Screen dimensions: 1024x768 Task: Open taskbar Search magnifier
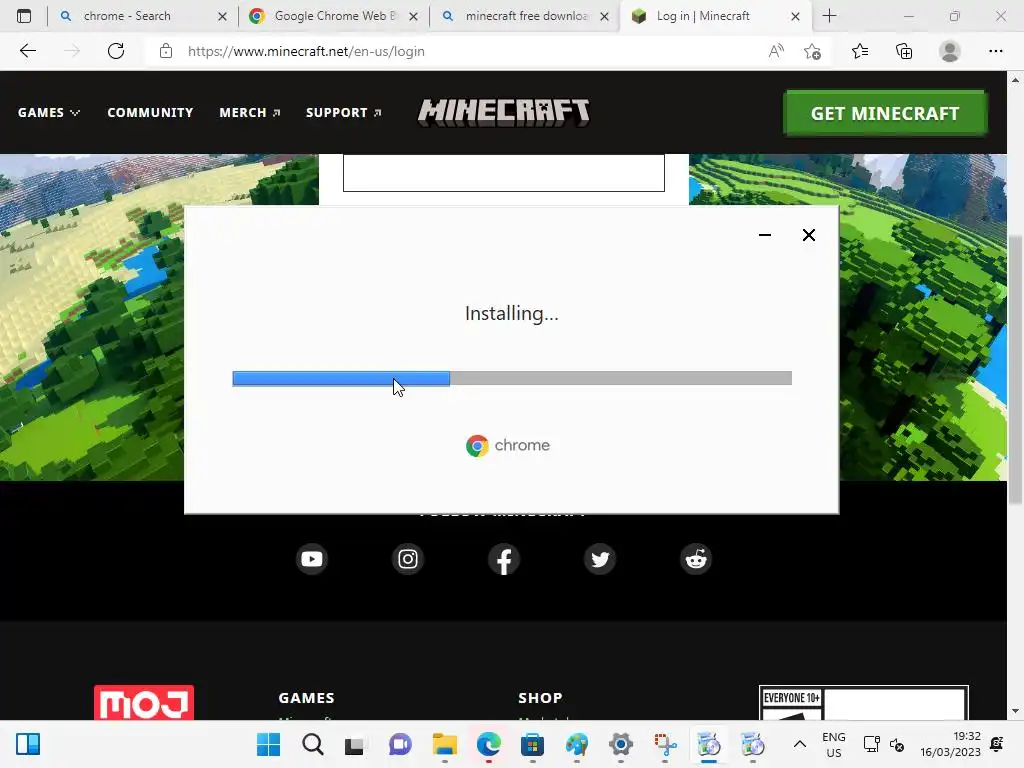[313, 744]
